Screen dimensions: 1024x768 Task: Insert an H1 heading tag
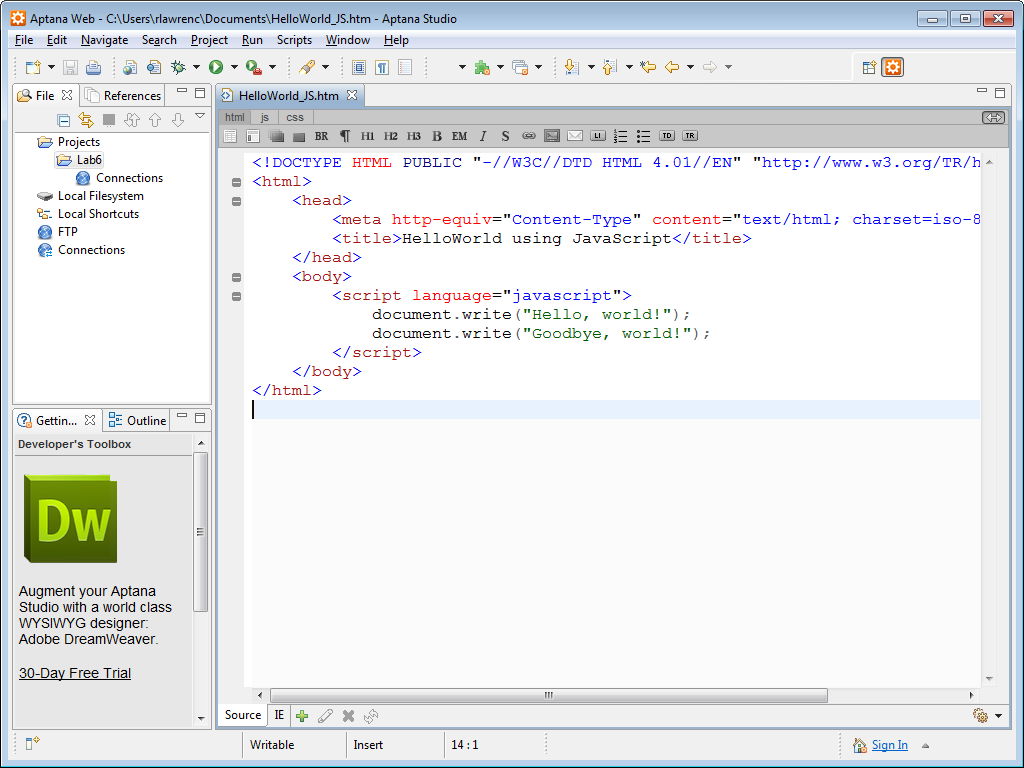pos(368,136)
